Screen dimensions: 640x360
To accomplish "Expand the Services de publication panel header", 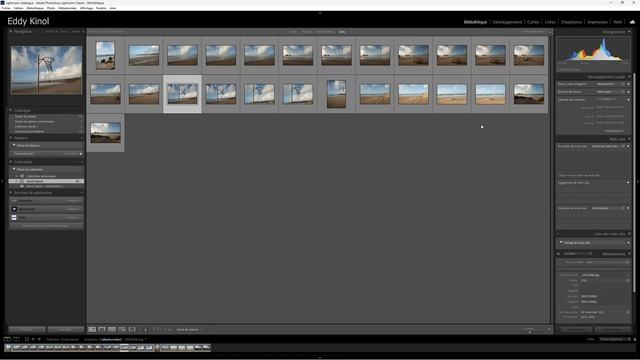I will click(11, 193).
